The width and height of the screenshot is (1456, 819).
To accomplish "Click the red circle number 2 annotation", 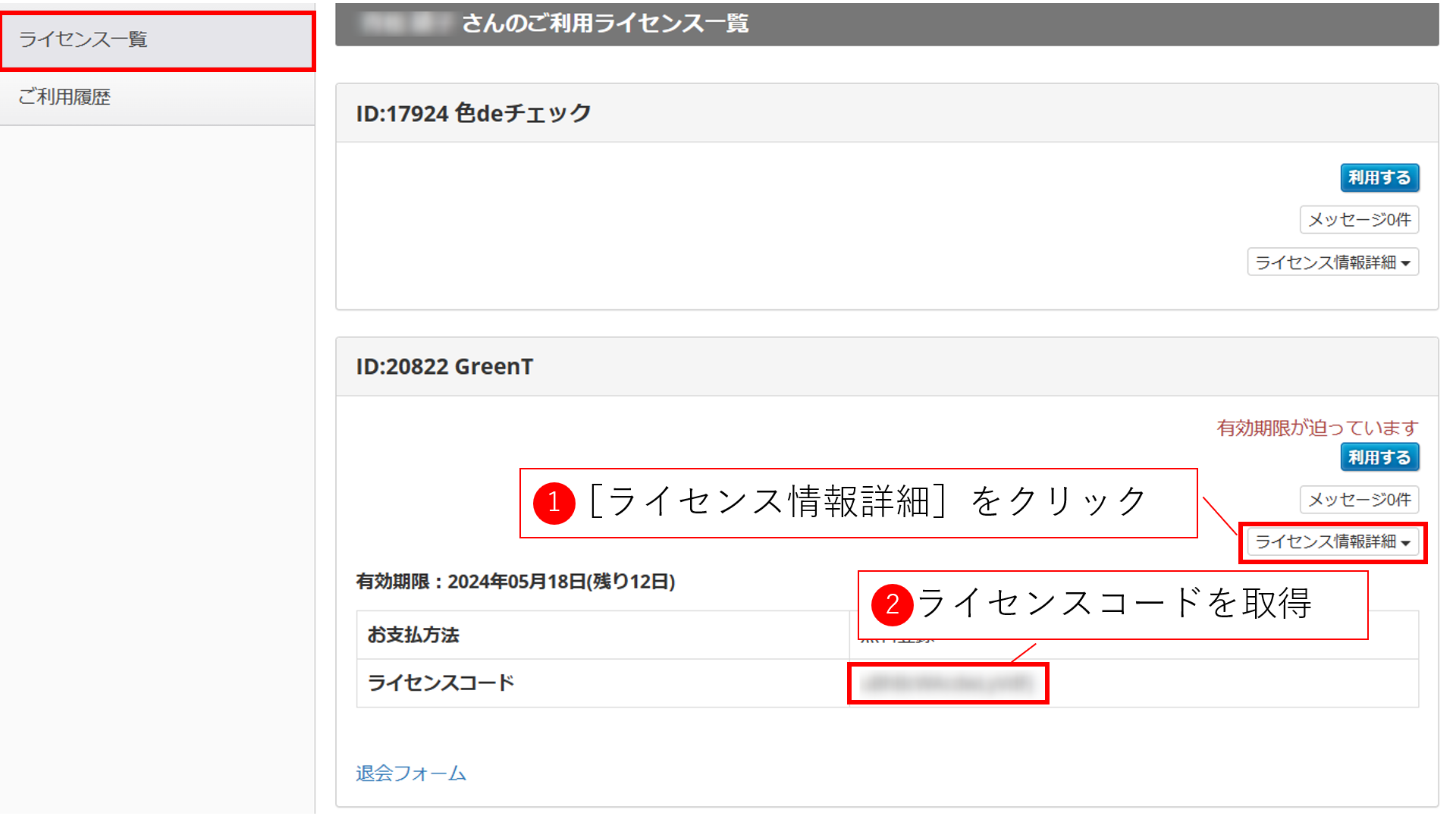I will 892,604.
